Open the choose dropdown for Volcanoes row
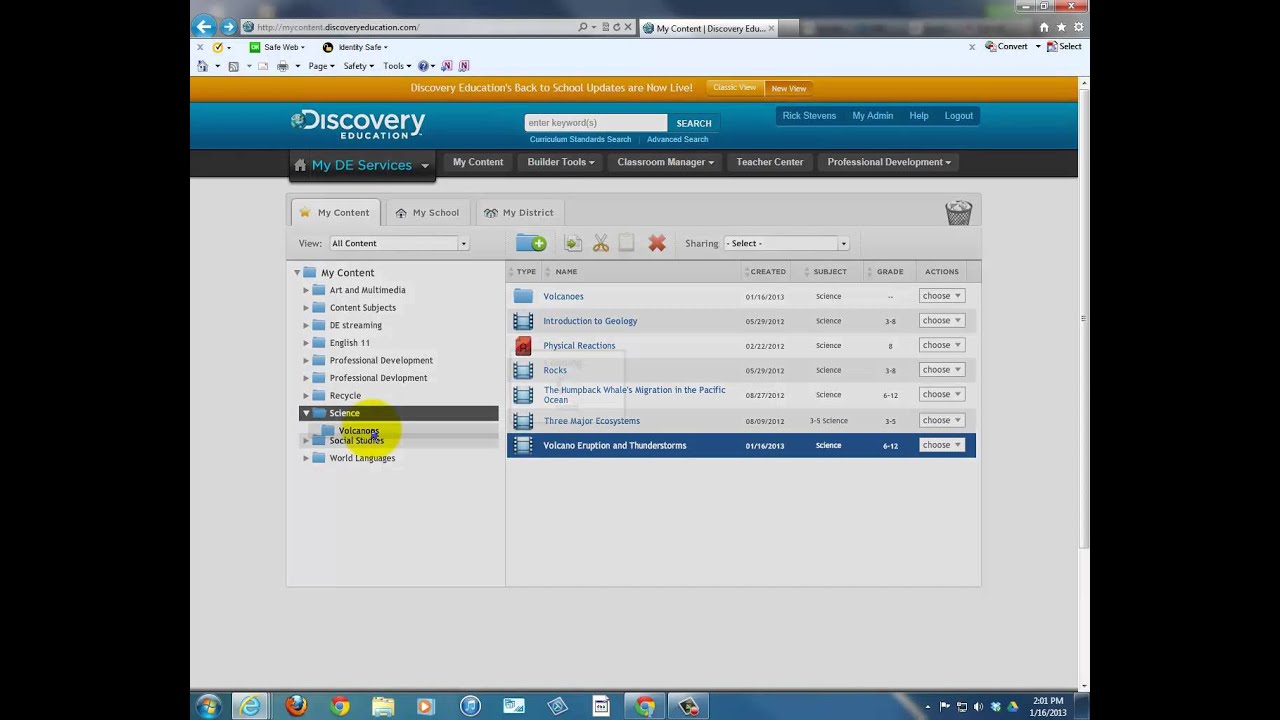The image size is (1280, 720). click(x=941, y=296)
